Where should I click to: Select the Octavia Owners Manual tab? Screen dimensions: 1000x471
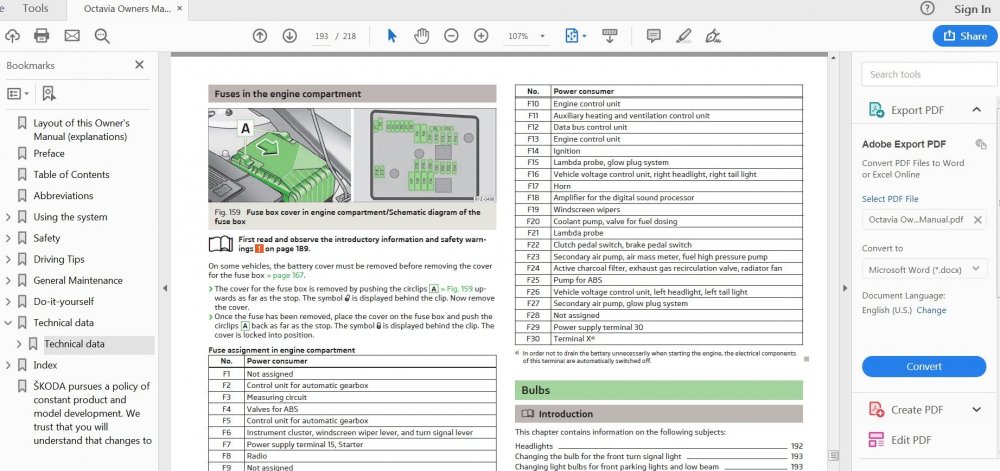click(126, 8)
